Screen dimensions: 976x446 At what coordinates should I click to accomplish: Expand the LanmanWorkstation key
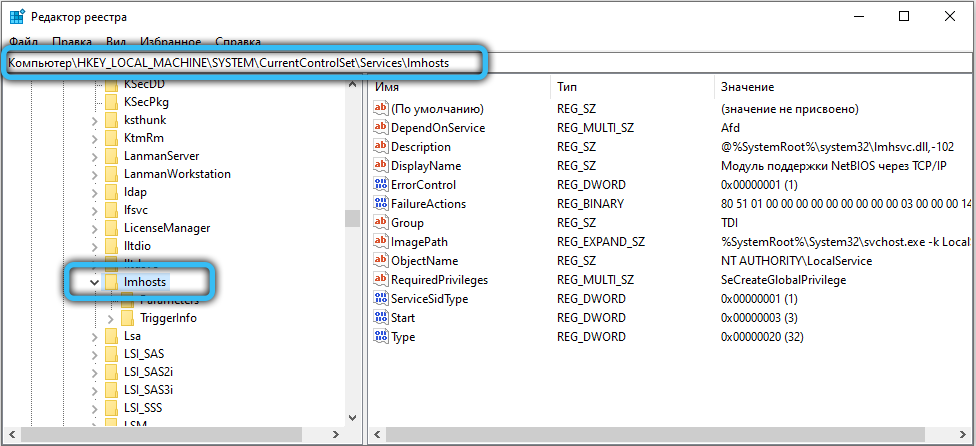94,175
